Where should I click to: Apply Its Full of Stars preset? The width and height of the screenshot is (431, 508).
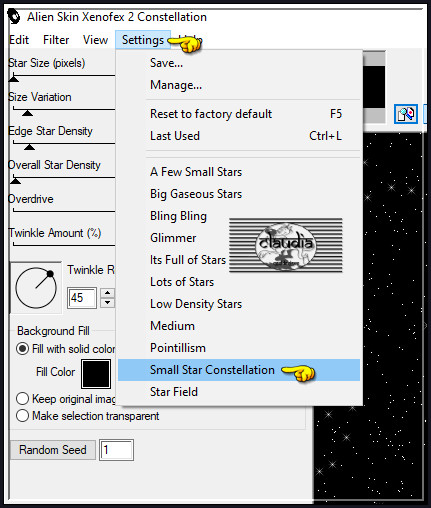(x=239, y=260)
